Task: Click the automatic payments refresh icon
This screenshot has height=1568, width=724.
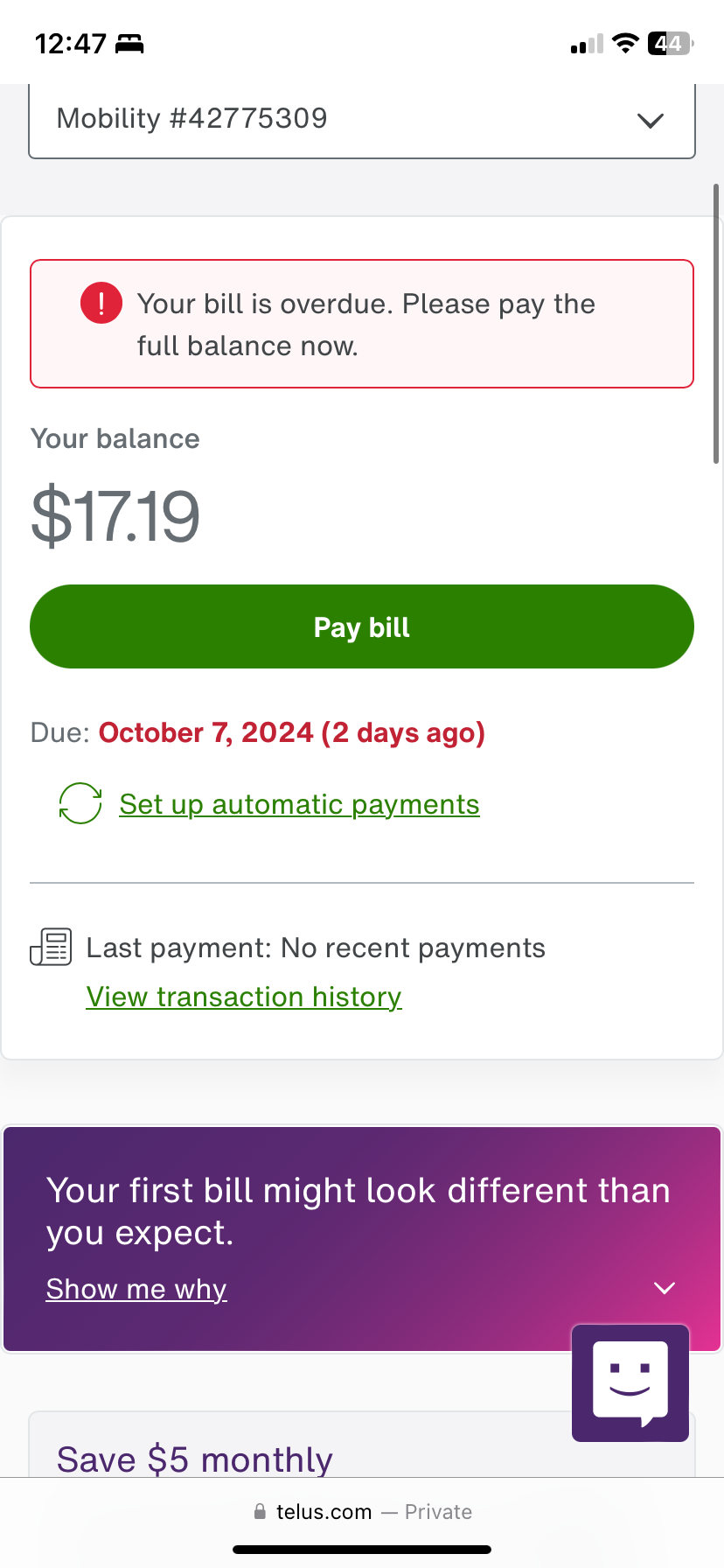Action: pos(80,803)
